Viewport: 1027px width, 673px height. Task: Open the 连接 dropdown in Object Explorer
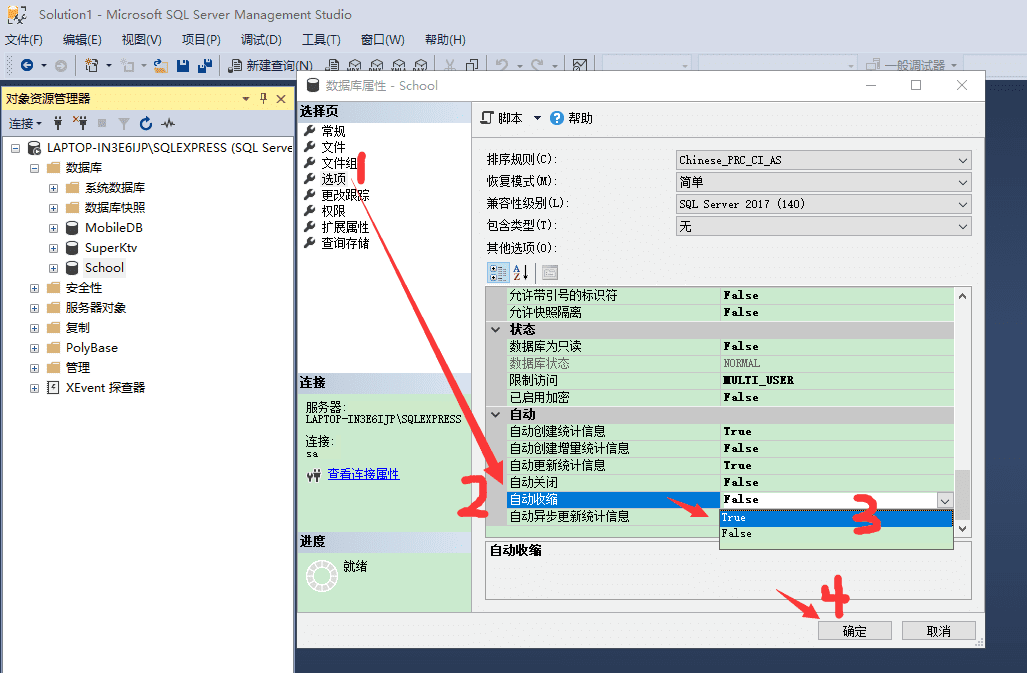coord(26,123)
